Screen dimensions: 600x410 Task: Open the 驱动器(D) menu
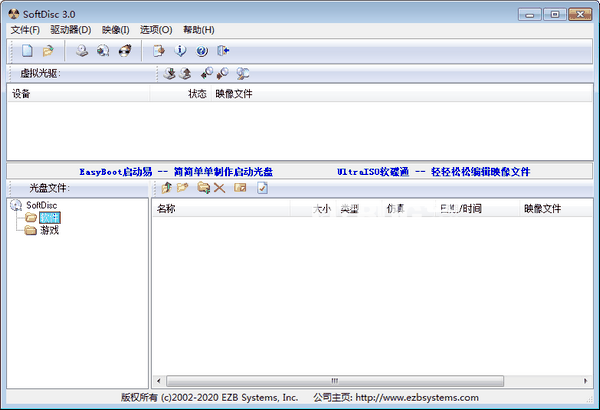pyautogui.click(x=71, y=30)
